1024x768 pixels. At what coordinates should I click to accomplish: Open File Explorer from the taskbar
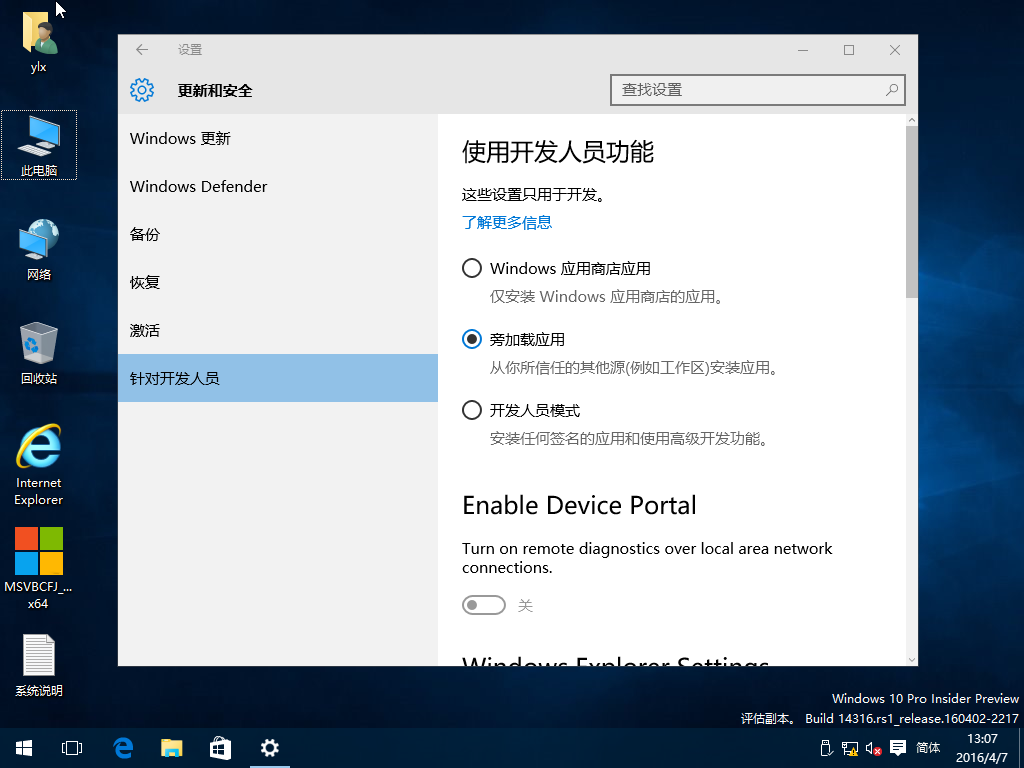(172, 747)
